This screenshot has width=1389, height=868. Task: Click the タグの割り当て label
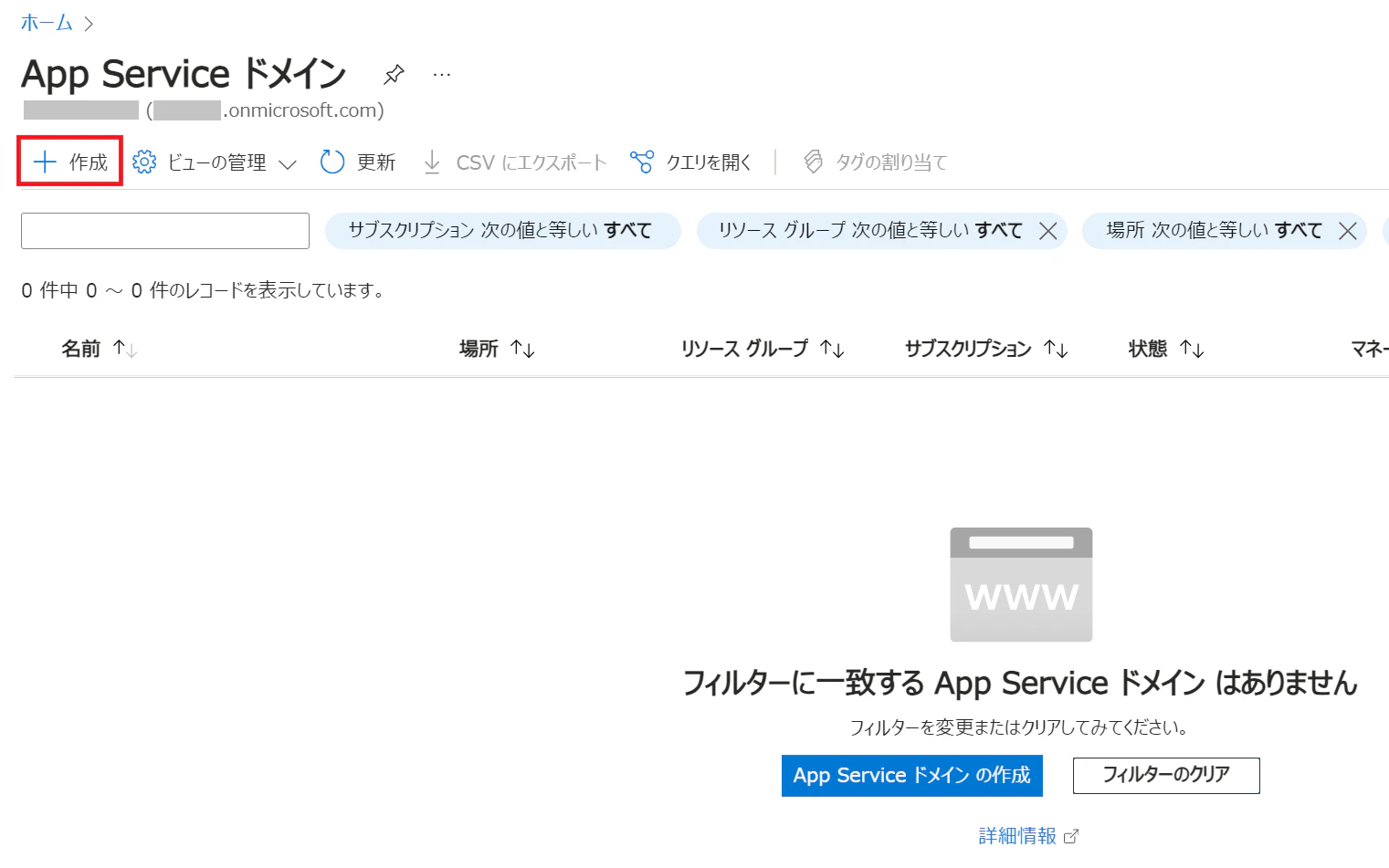[x=891, y=162]
